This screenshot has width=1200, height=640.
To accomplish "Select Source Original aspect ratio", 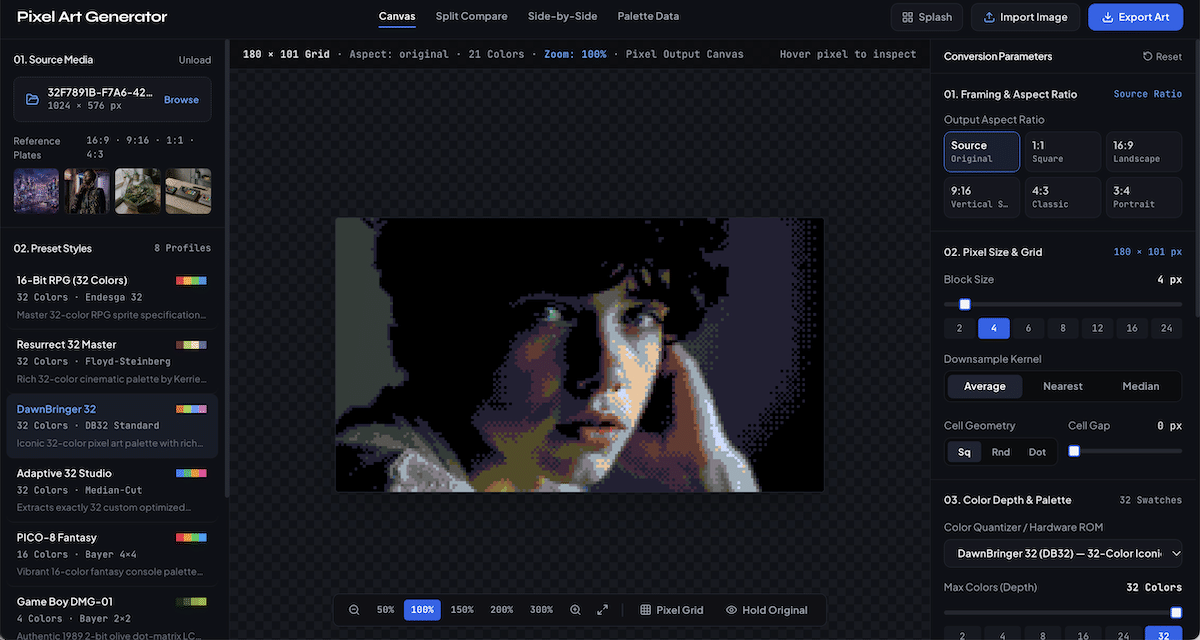I will pos(982,152).
